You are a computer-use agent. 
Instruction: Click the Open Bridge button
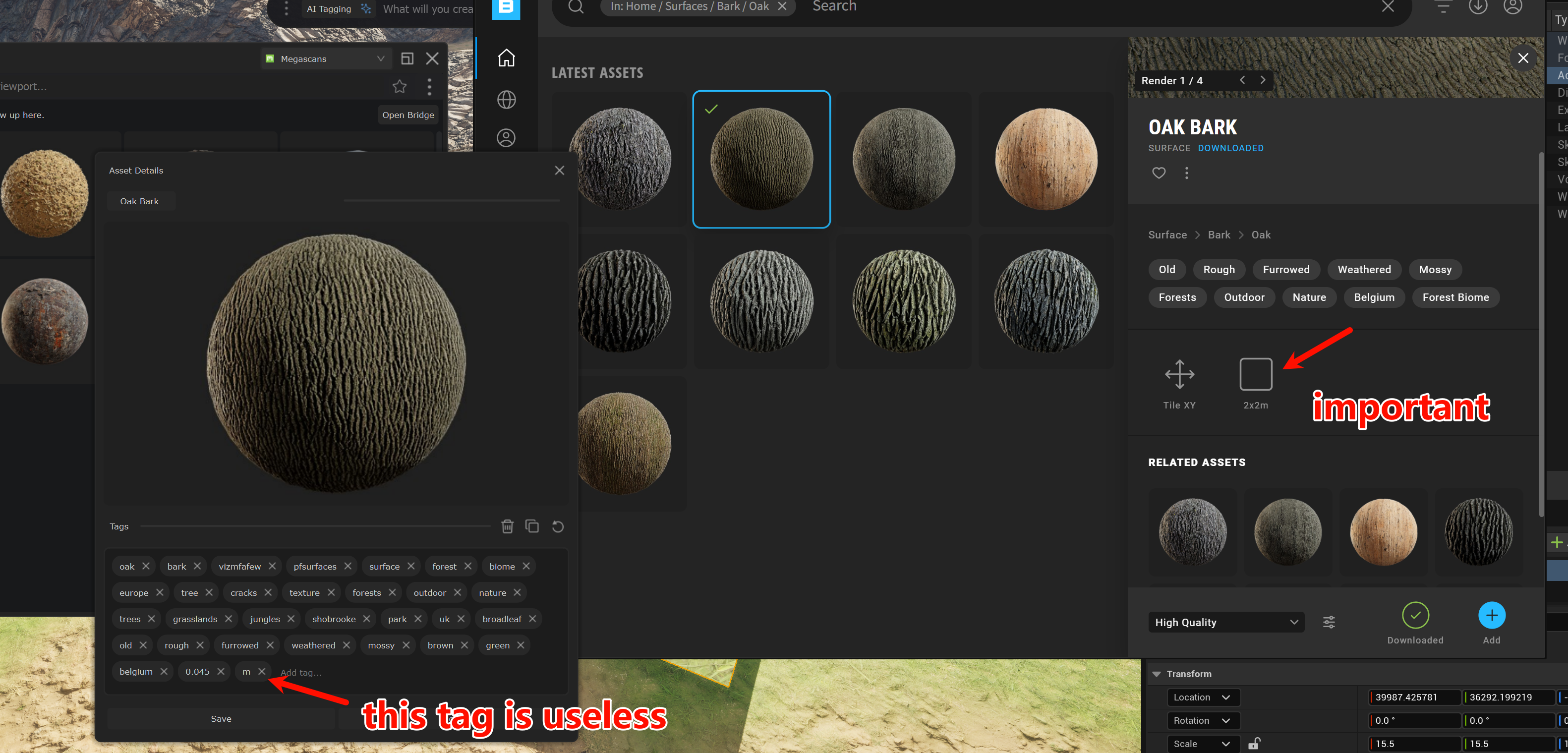(x=408, y=115)
